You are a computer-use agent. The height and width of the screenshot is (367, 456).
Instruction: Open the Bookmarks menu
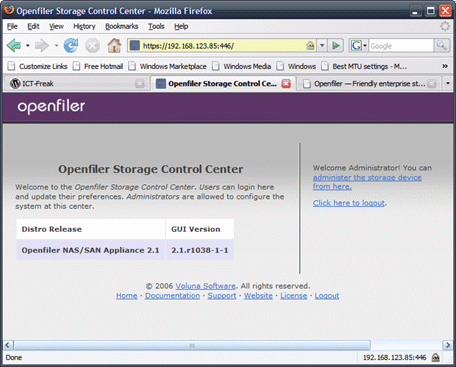122,26
